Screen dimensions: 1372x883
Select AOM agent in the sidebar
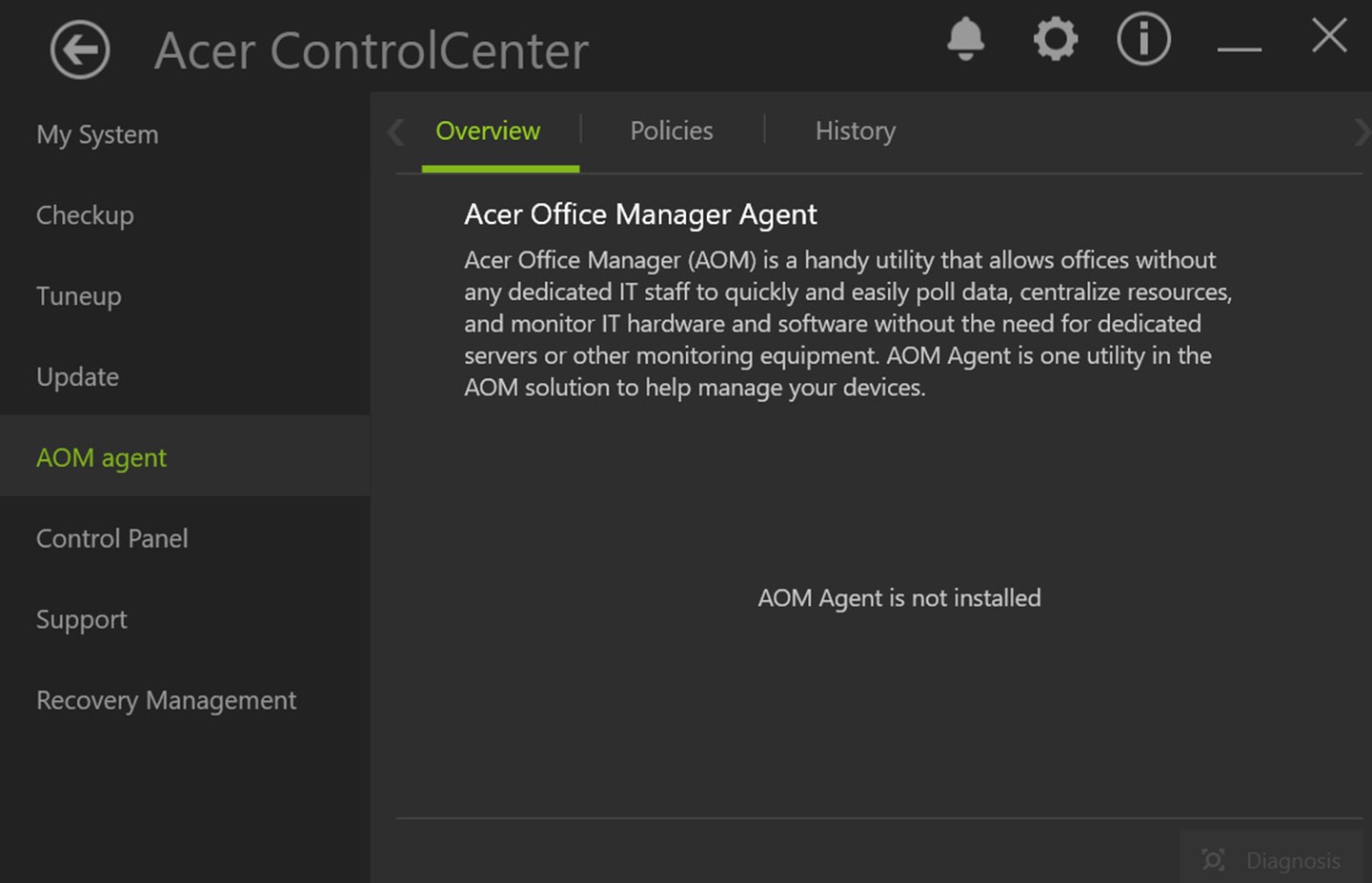tap(101, 458)
